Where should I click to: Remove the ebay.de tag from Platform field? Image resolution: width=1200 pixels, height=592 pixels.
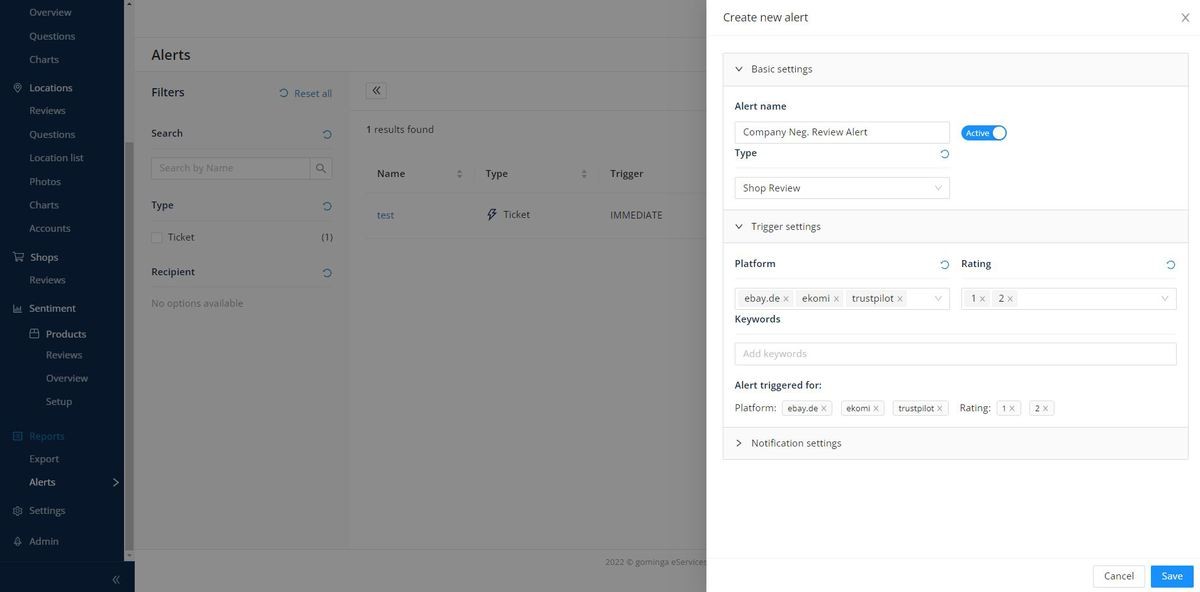point(786,299)
